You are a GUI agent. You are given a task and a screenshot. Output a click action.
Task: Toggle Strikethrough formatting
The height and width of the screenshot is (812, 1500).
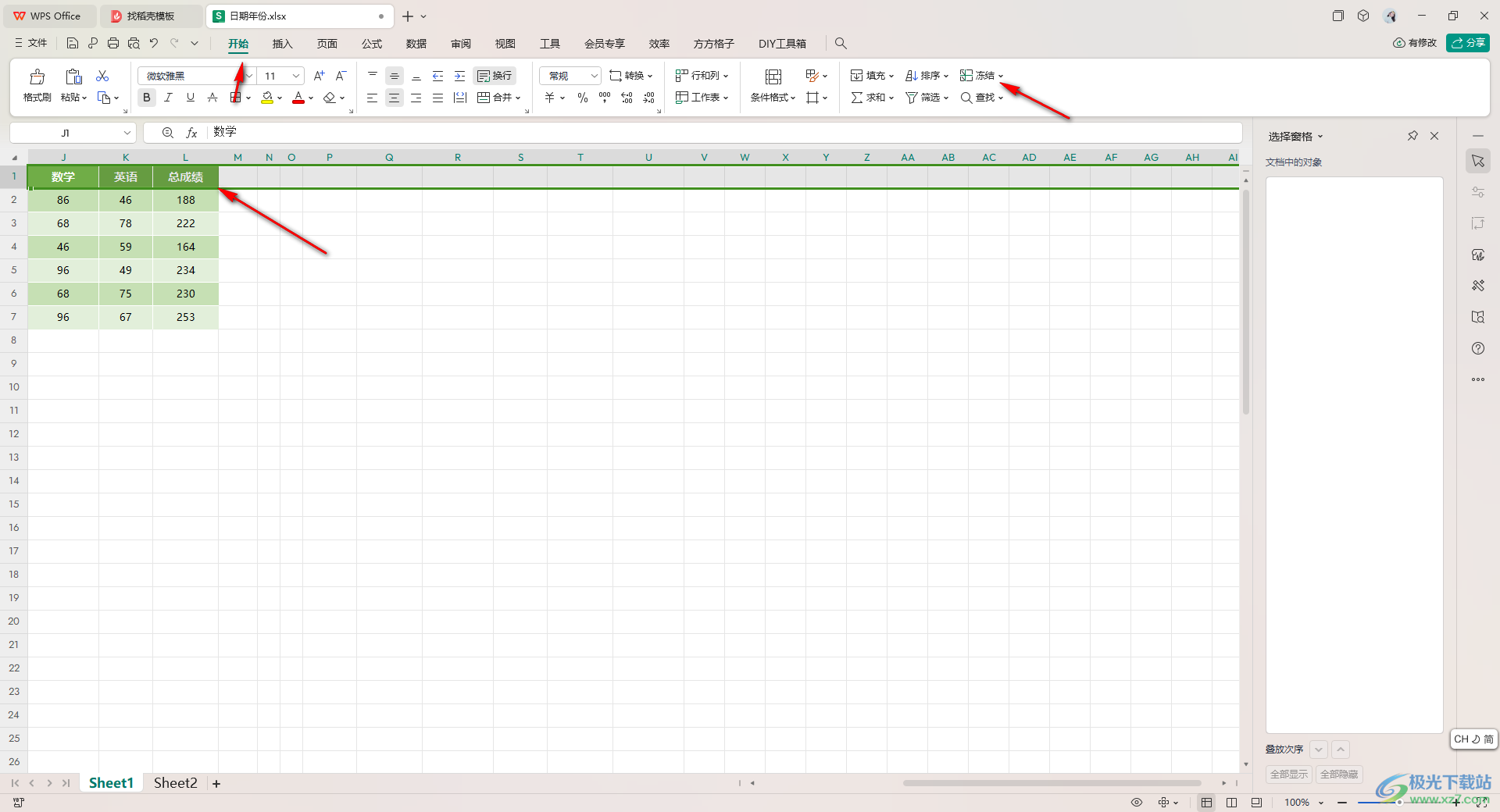click(212, 98)
